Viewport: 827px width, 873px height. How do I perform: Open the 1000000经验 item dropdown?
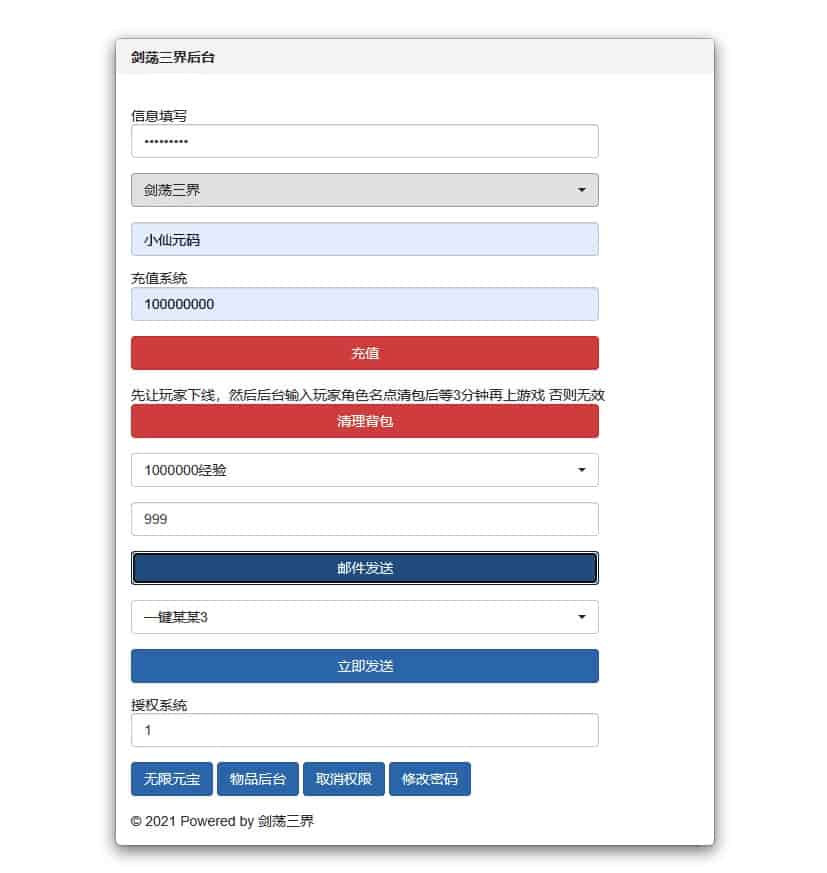(365, 470)
